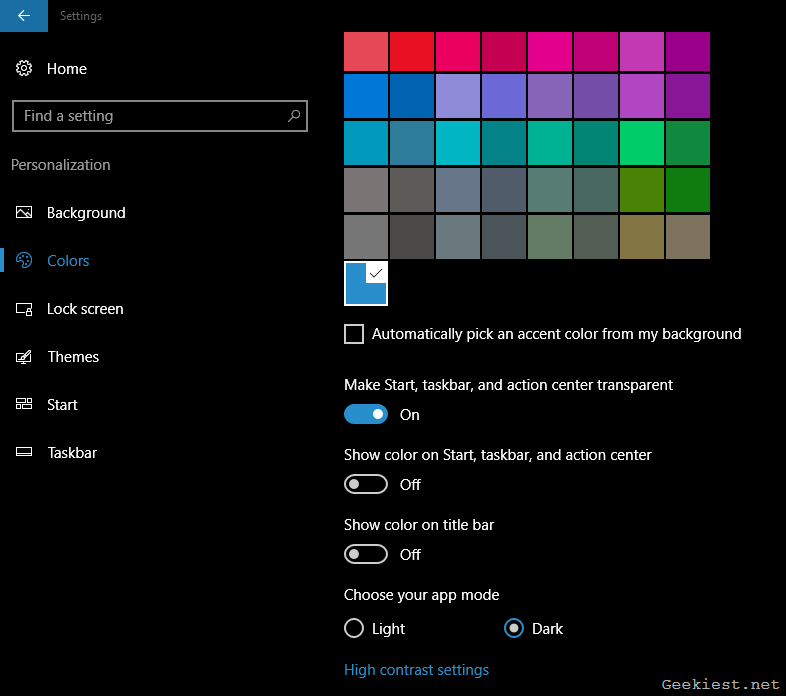
Task: Choose the selected blue accent swatch
Action: click(365, 283)
